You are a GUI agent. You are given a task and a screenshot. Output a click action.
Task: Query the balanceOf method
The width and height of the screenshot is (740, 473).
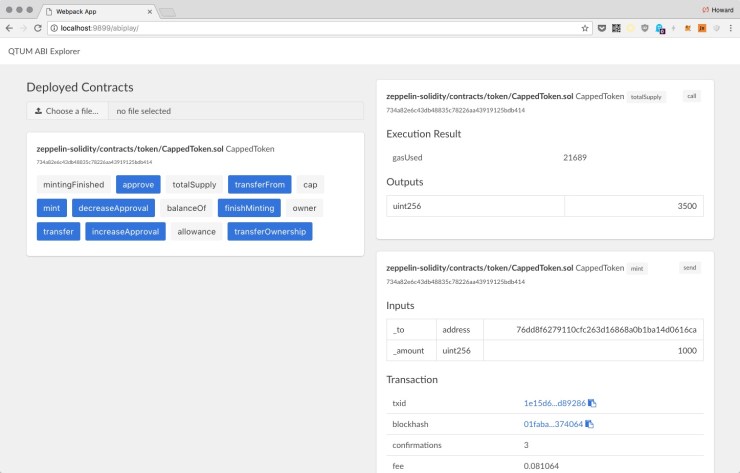tap(186, 208)
